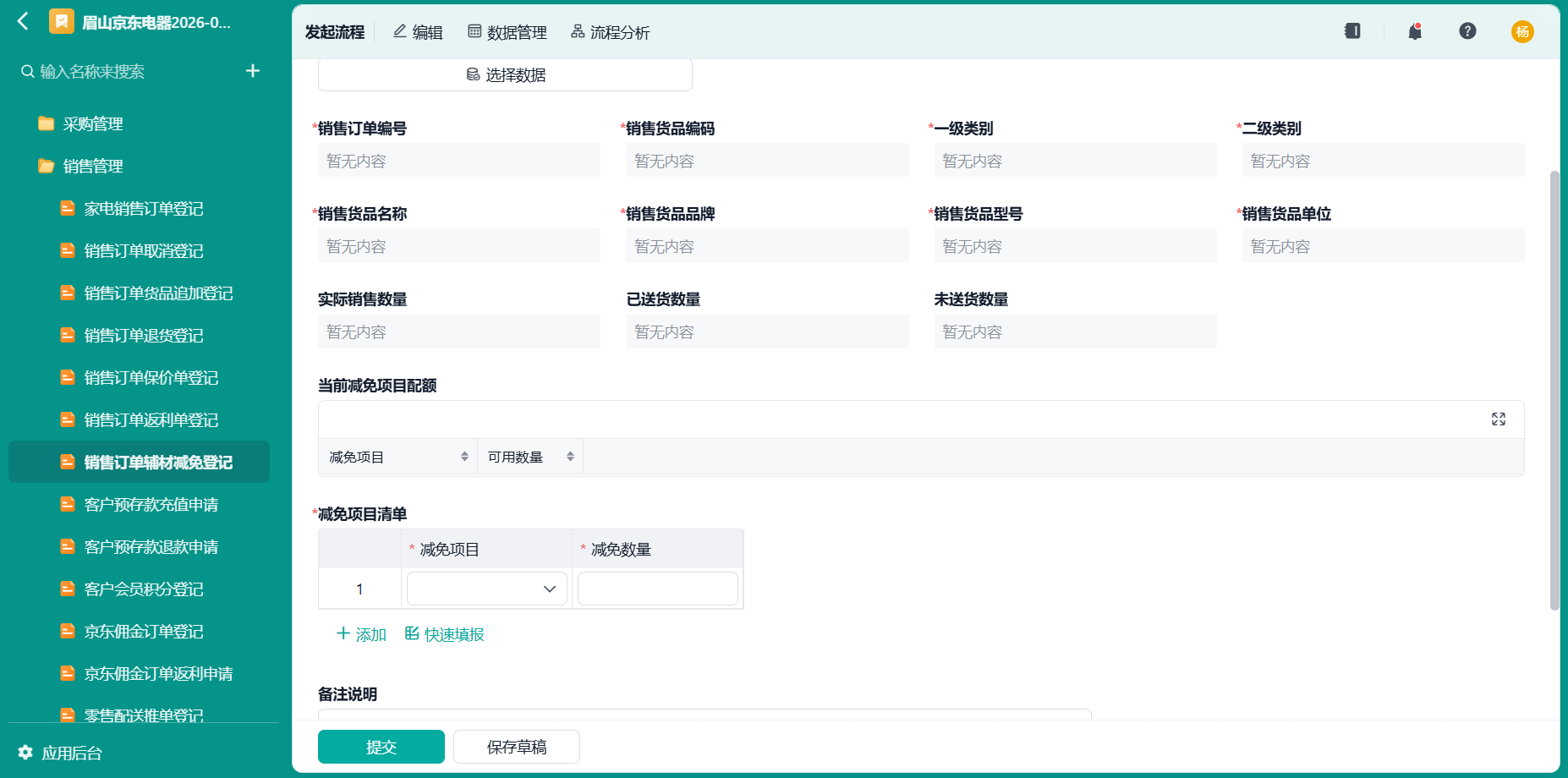Switch to 发起流程 tab

(335, 32)
